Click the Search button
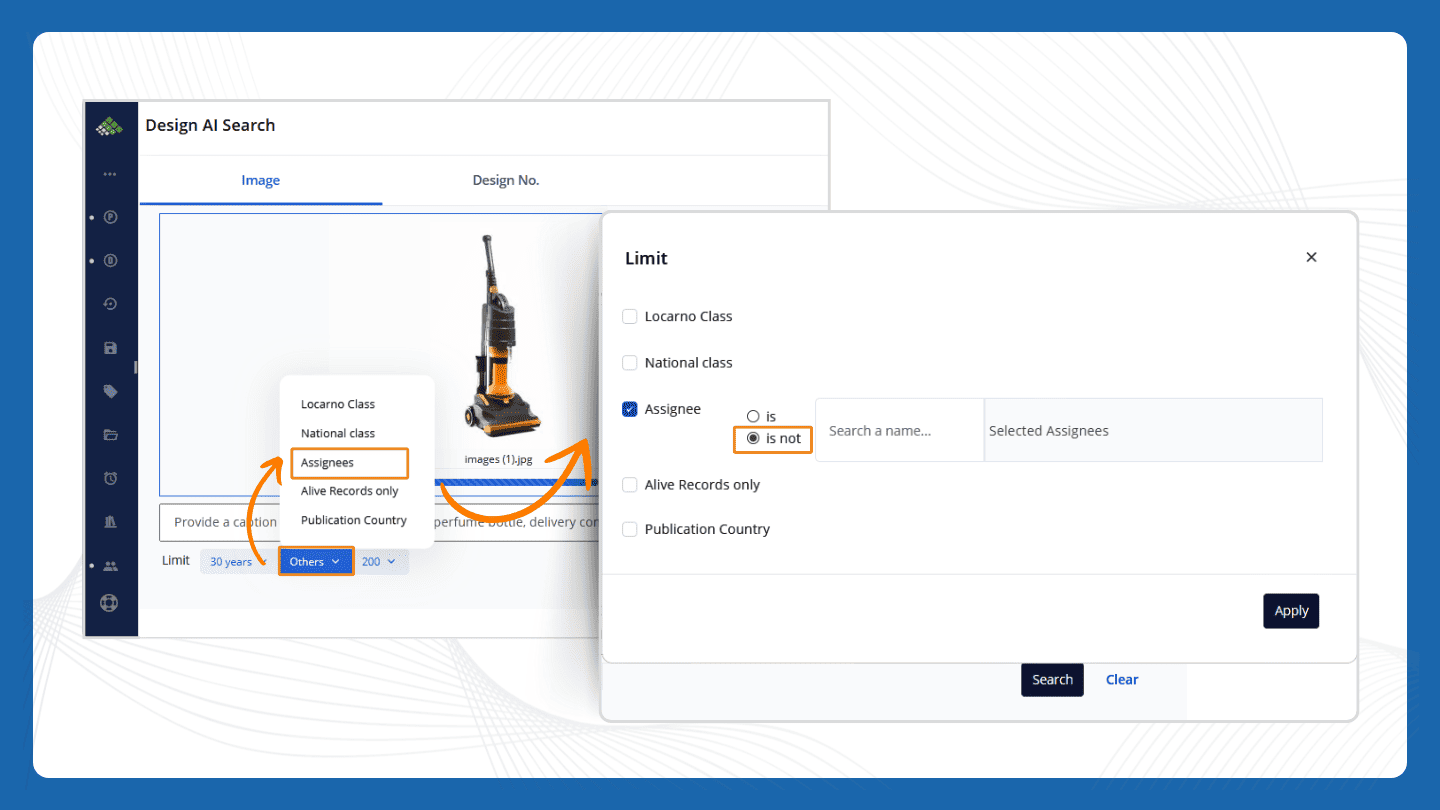The height and width of the screenshot is (810, 1440). 1052,679
